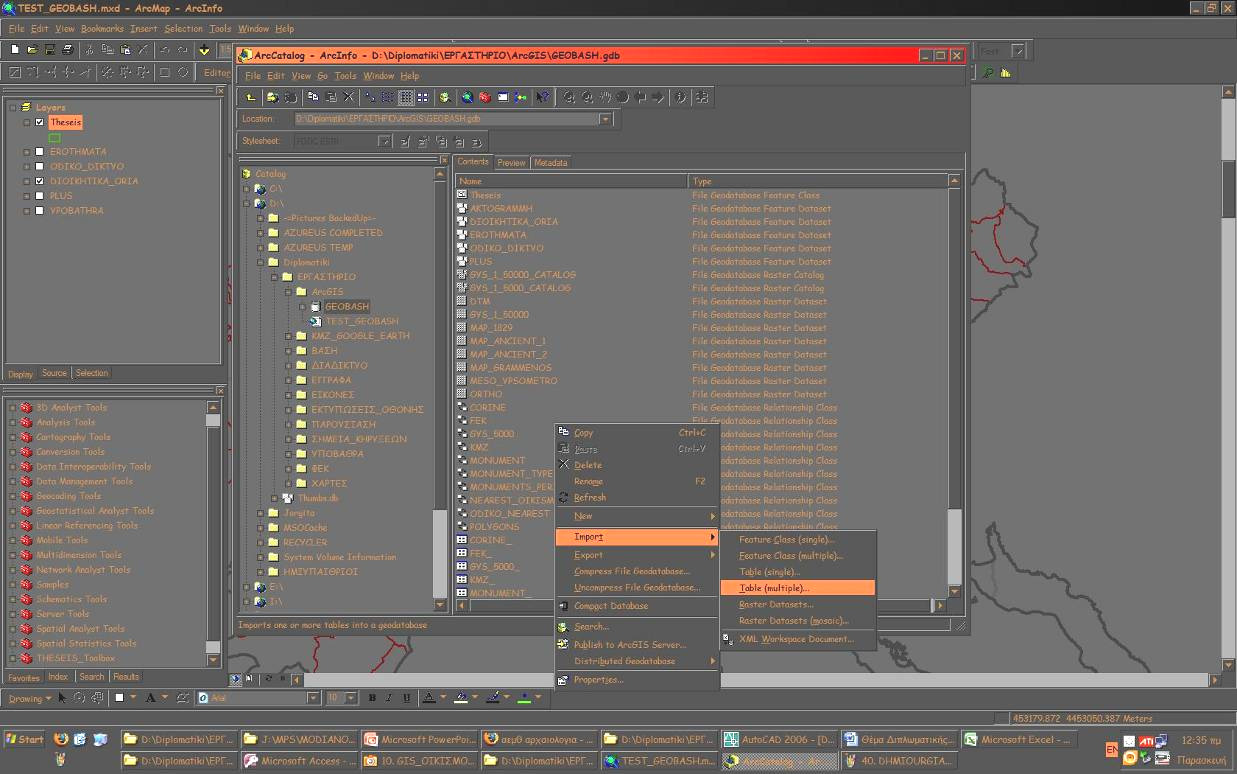Toggle DIOIKHTIKA_ORIA layer checkbox

coord(39,181)
